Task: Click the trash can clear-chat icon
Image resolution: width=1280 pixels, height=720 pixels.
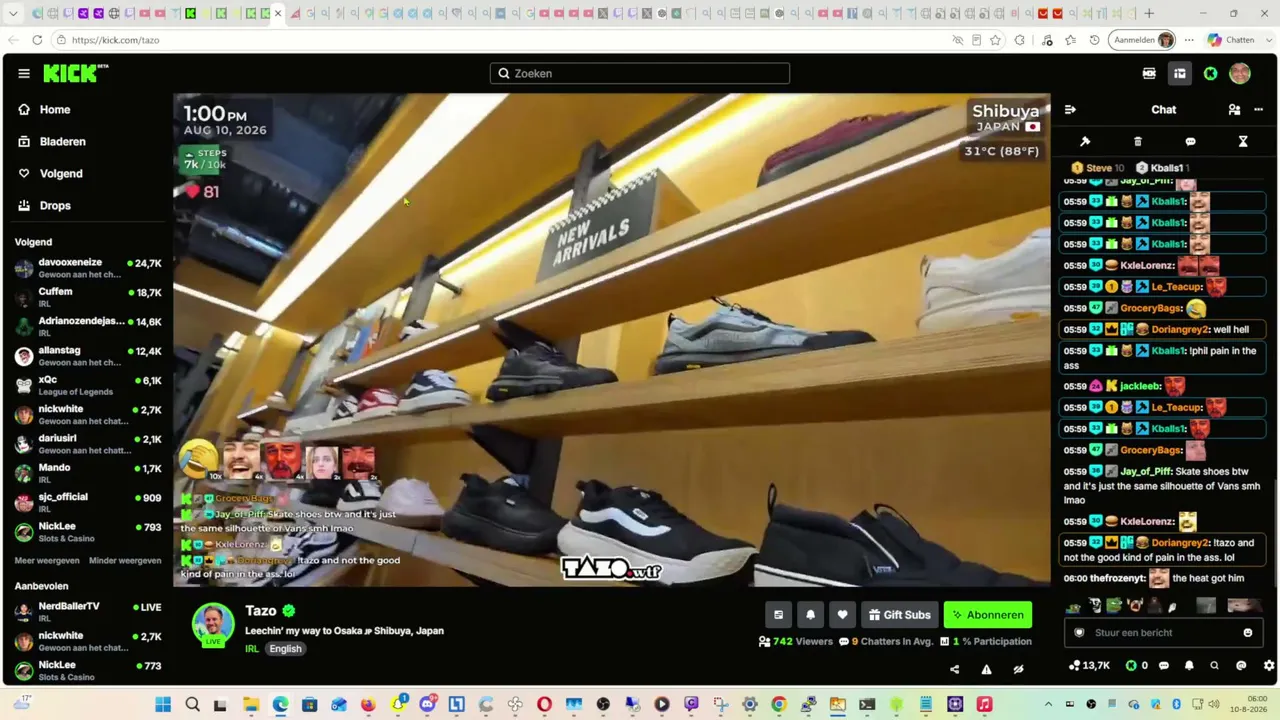Action: (1138, 142)
